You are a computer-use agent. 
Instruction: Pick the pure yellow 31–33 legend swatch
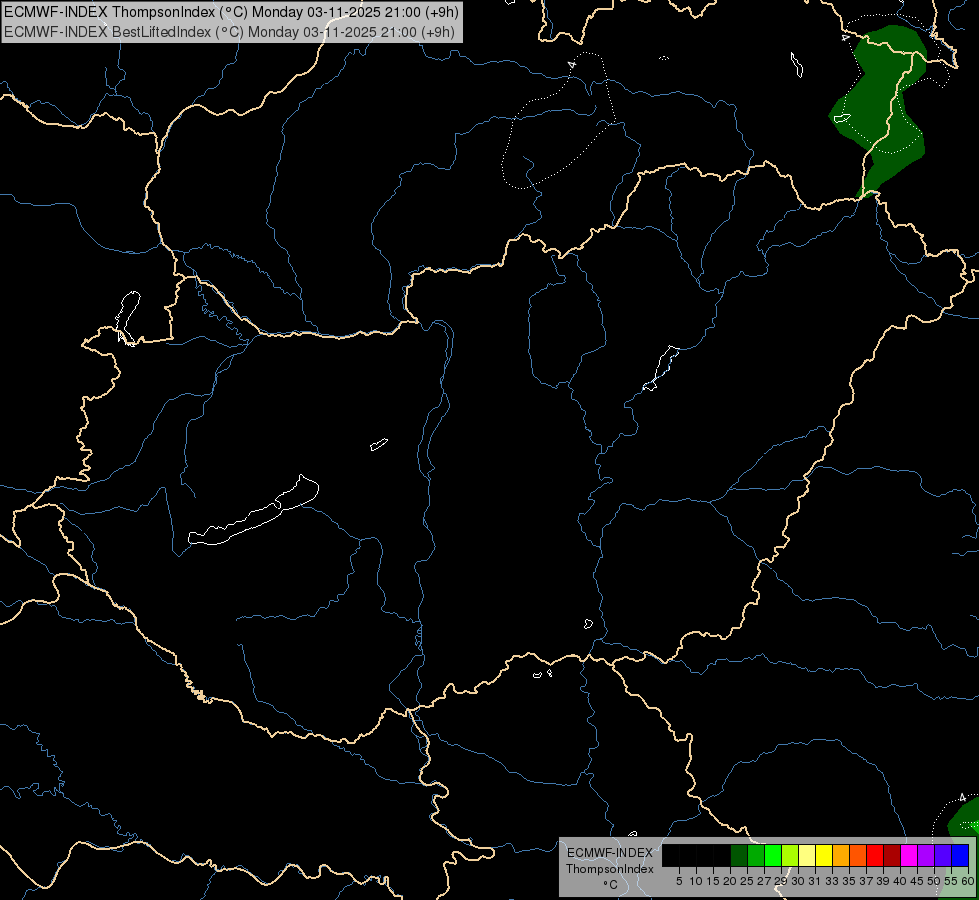click(x=824, y=856)
